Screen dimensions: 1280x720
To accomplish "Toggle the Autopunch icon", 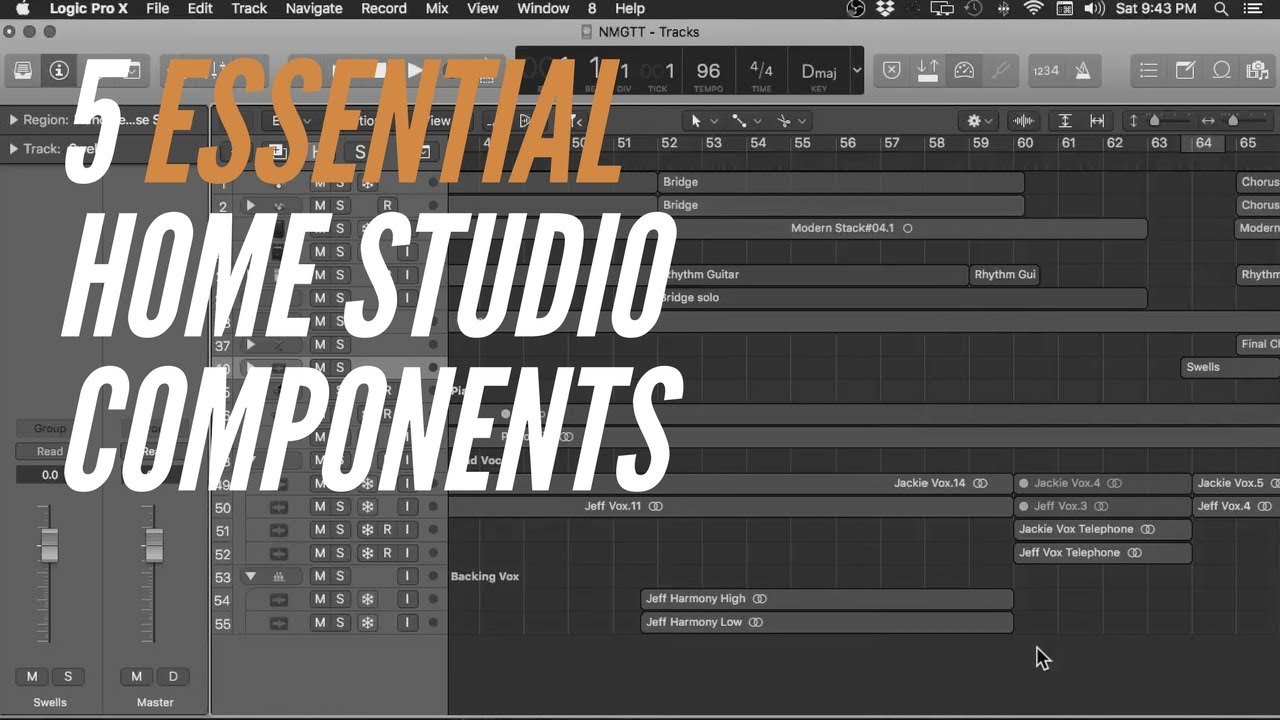I will [928, 70].
